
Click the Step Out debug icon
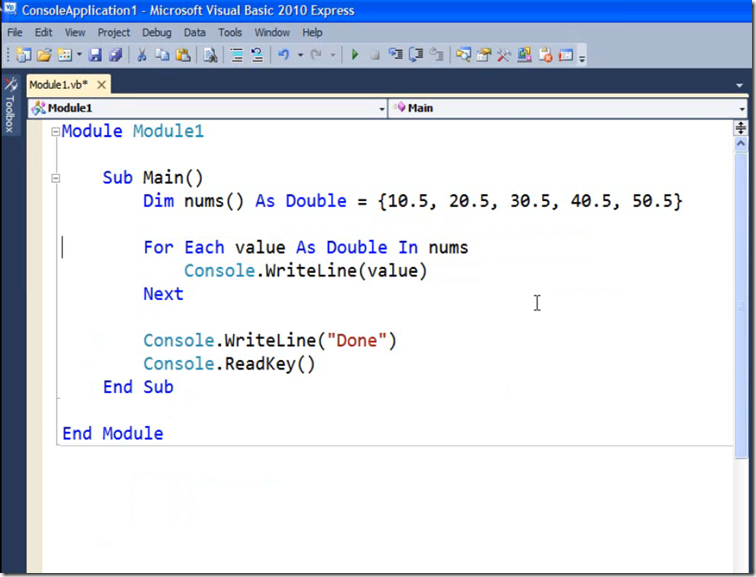436,55
